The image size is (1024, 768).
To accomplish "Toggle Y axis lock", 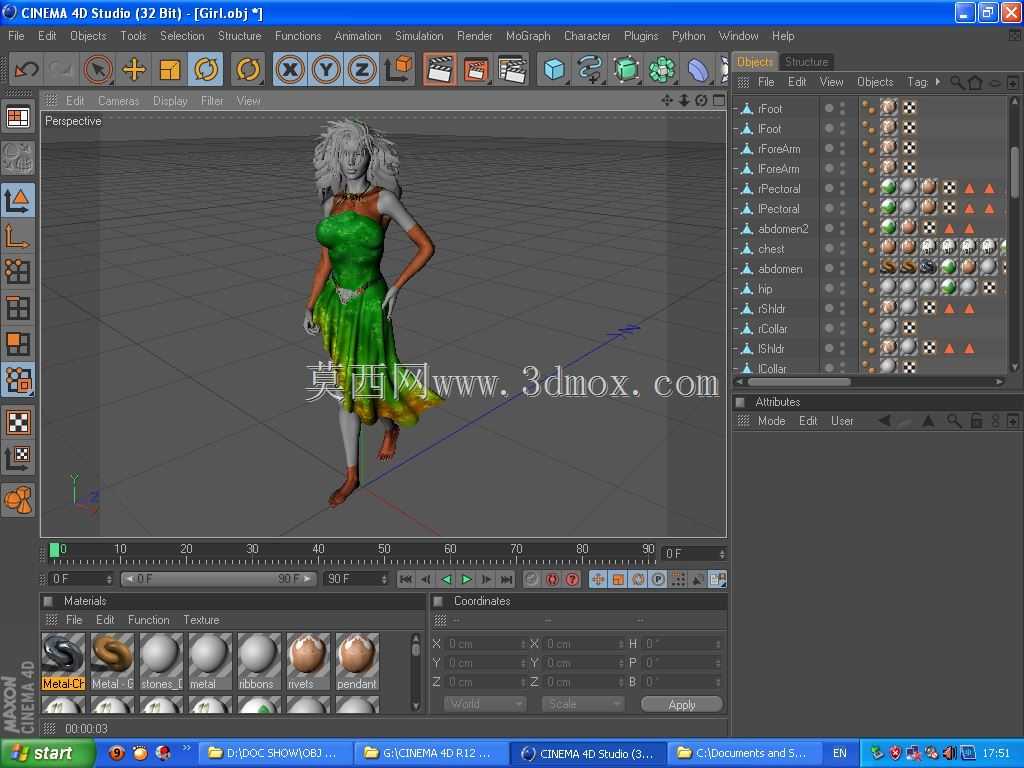I will [x=326, y=69].
